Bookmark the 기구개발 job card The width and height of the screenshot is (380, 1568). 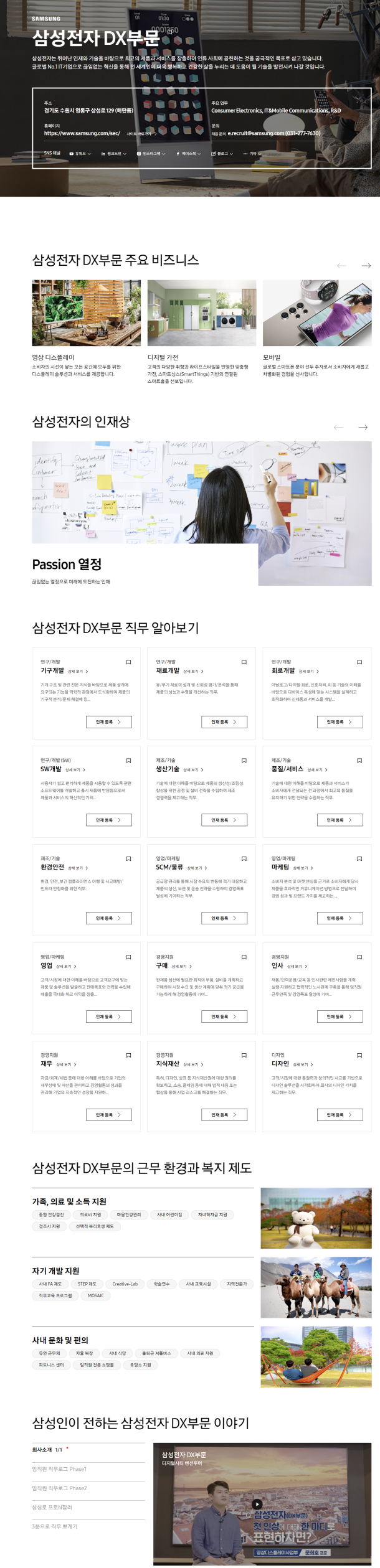[x=128, y=662]
